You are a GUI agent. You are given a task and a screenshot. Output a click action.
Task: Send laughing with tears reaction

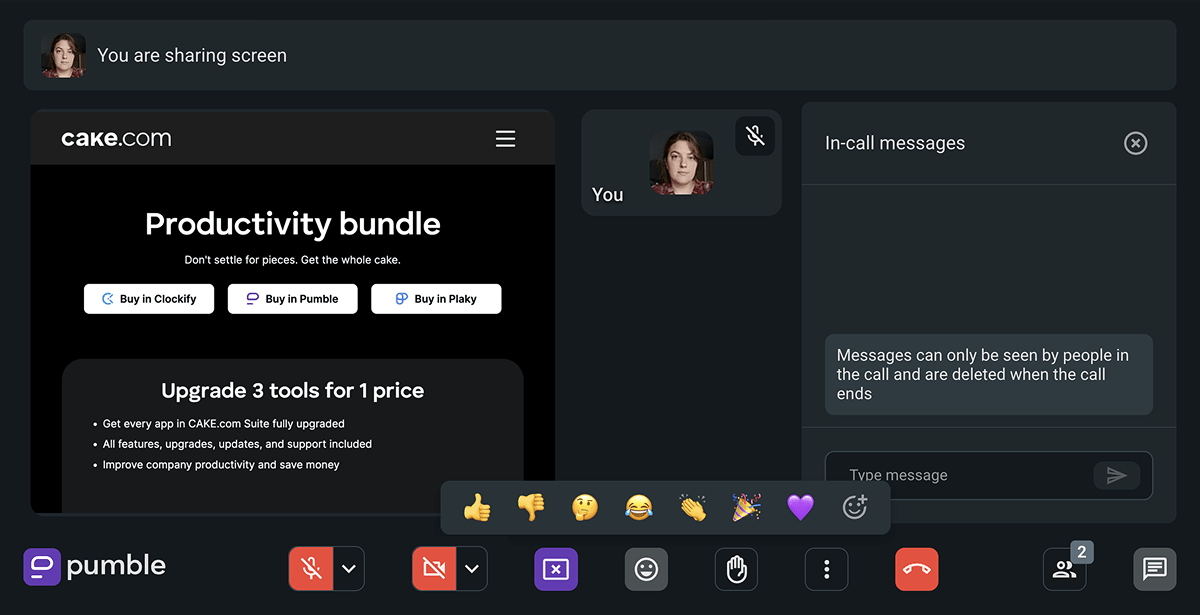point(639,507)
